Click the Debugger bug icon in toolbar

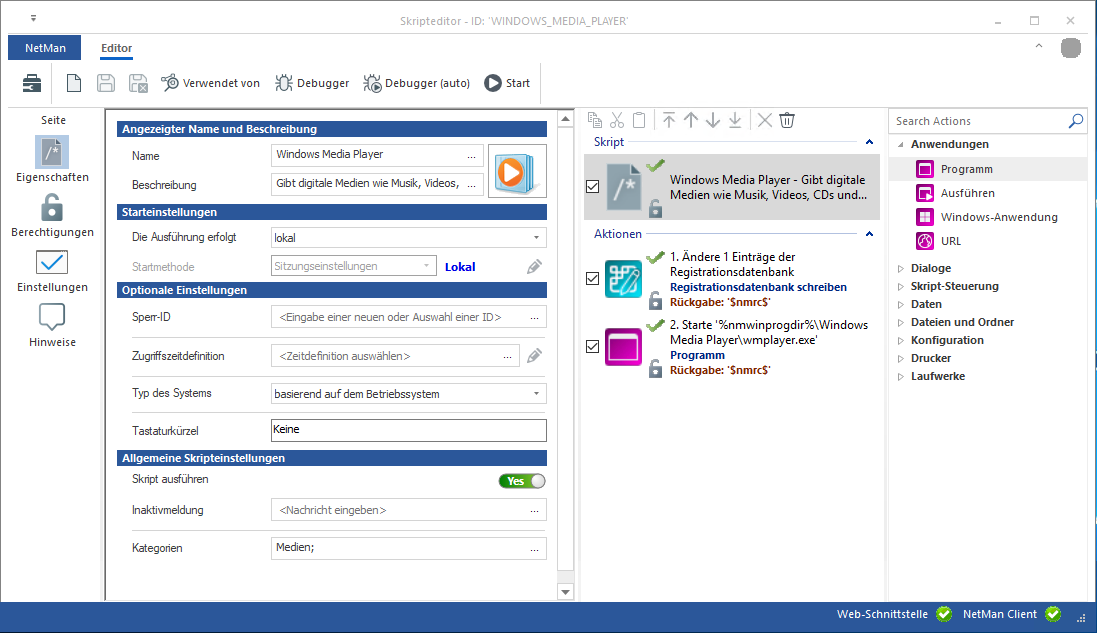pyautogui.click(x=285, y=83)
